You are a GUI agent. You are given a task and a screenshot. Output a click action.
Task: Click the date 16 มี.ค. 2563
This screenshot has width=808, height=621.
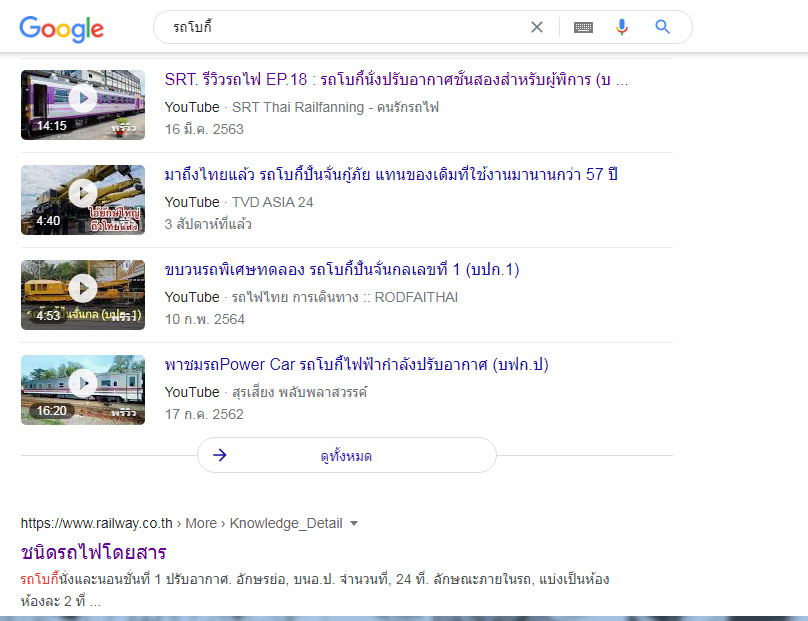coord(204,129)
